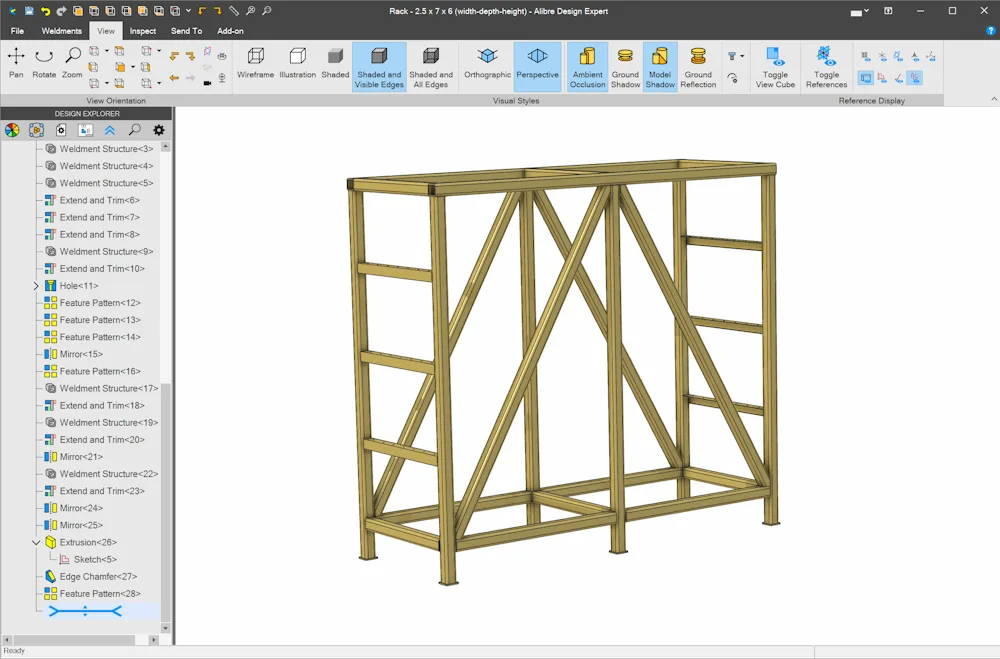Enable Ground Reflection
This screenshot has height=659, width=1000.
698,67
